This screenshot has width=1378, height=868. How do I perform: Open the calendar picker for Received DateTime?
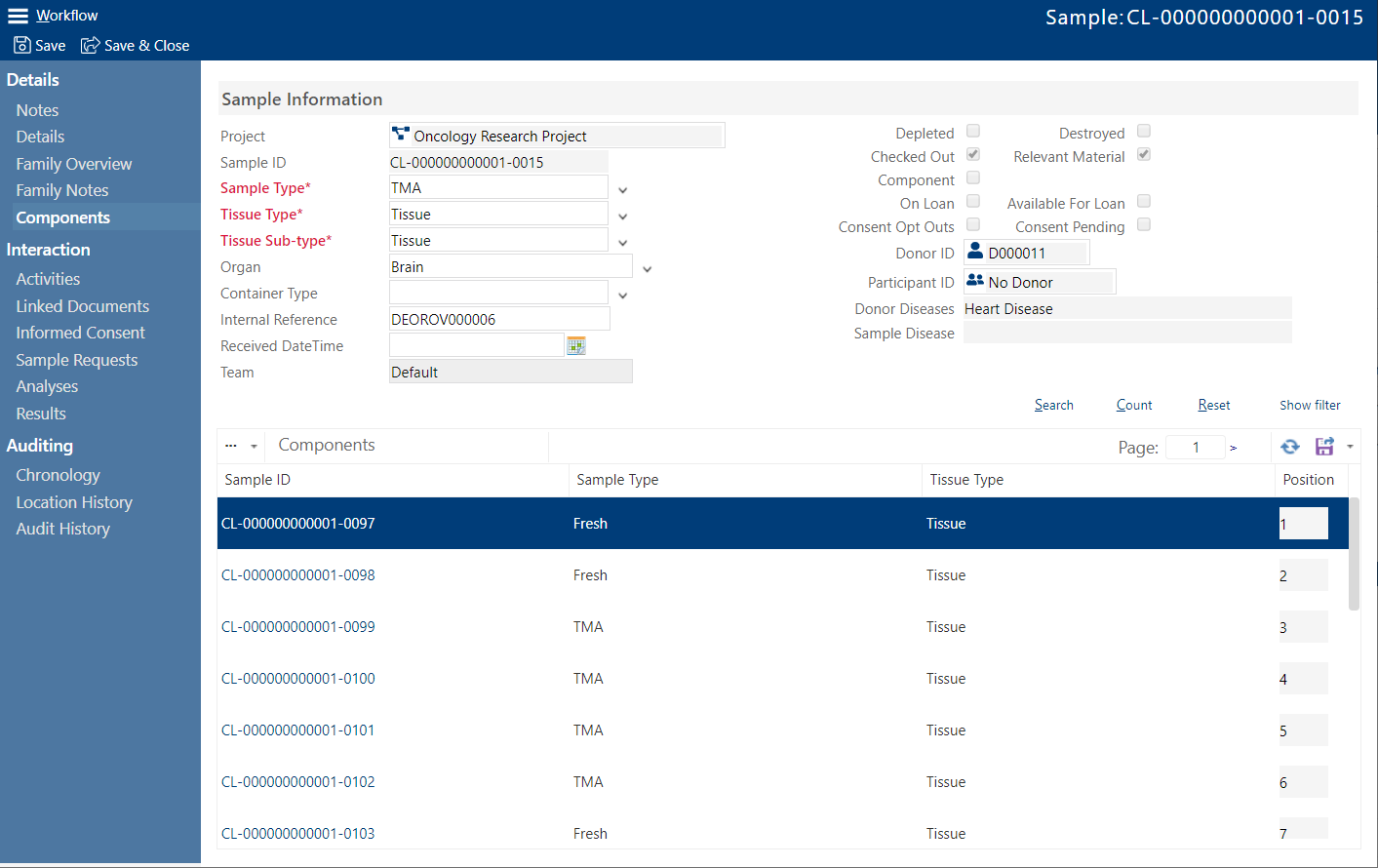point(575,344)
